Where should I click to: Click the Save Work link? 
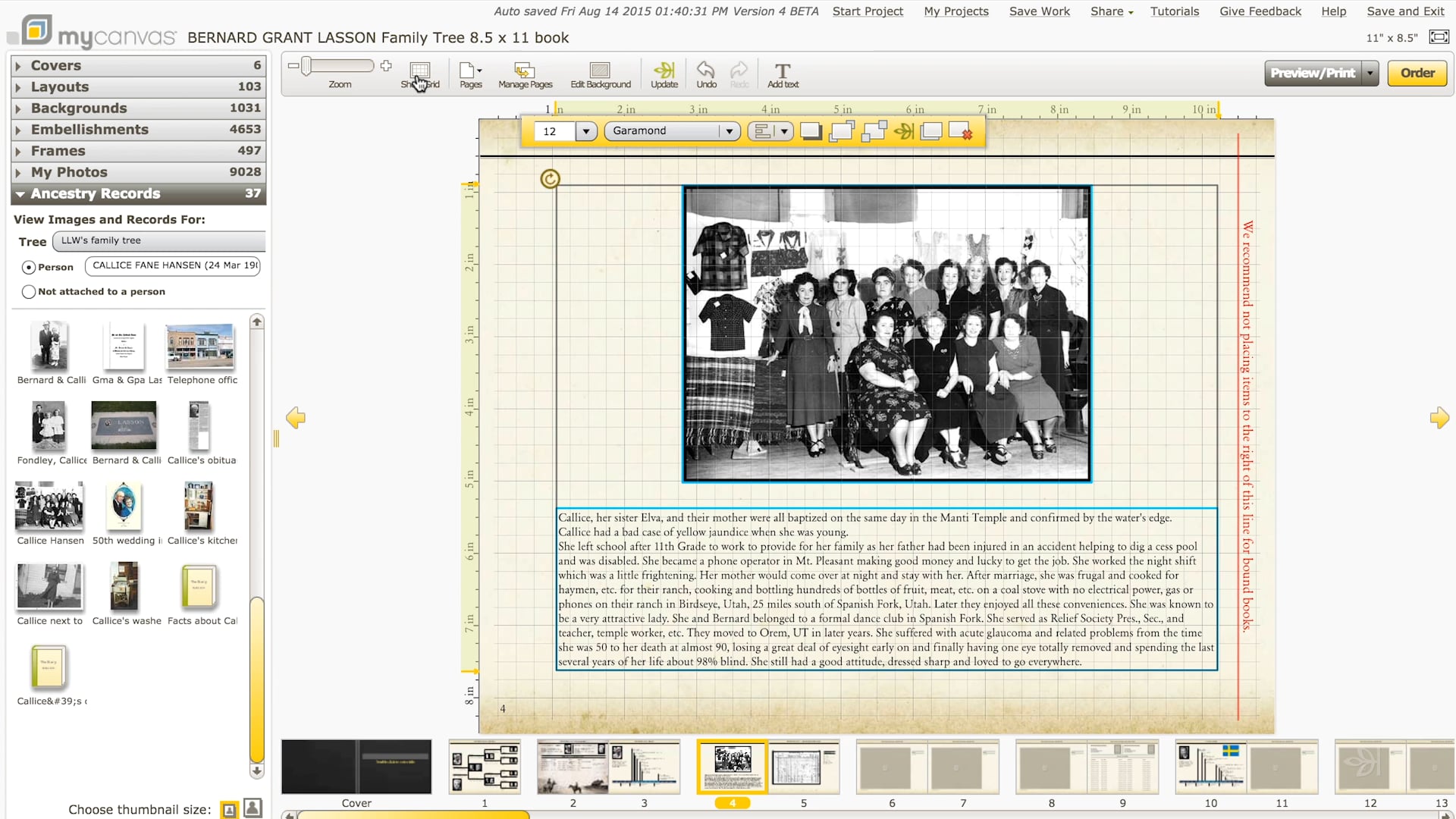(1039, 11)
